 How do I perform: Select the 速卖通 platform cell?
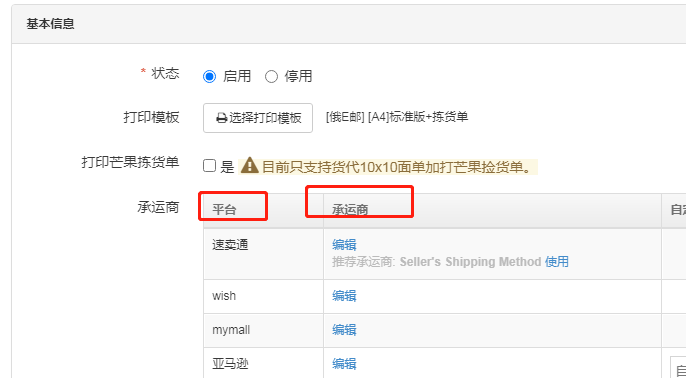[263, 254]
